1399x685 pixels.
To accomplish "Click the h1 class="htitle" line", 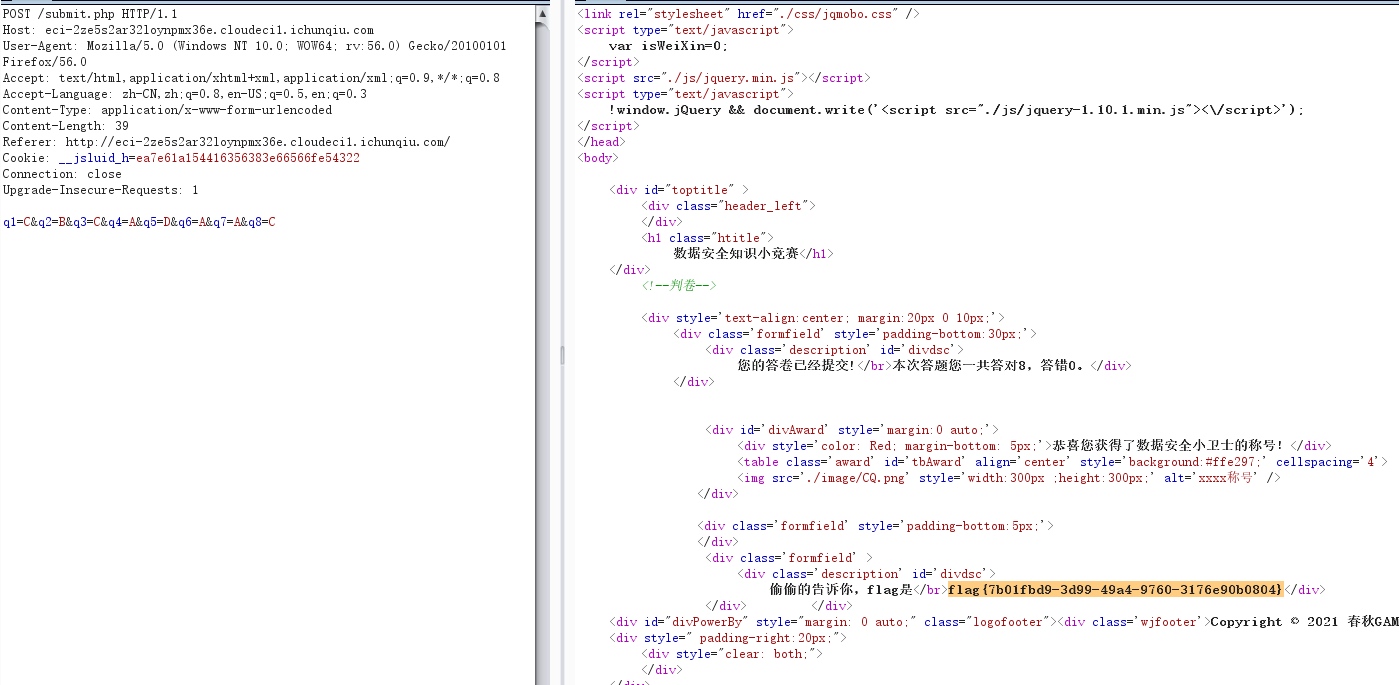I will click(x=708, y=238).
